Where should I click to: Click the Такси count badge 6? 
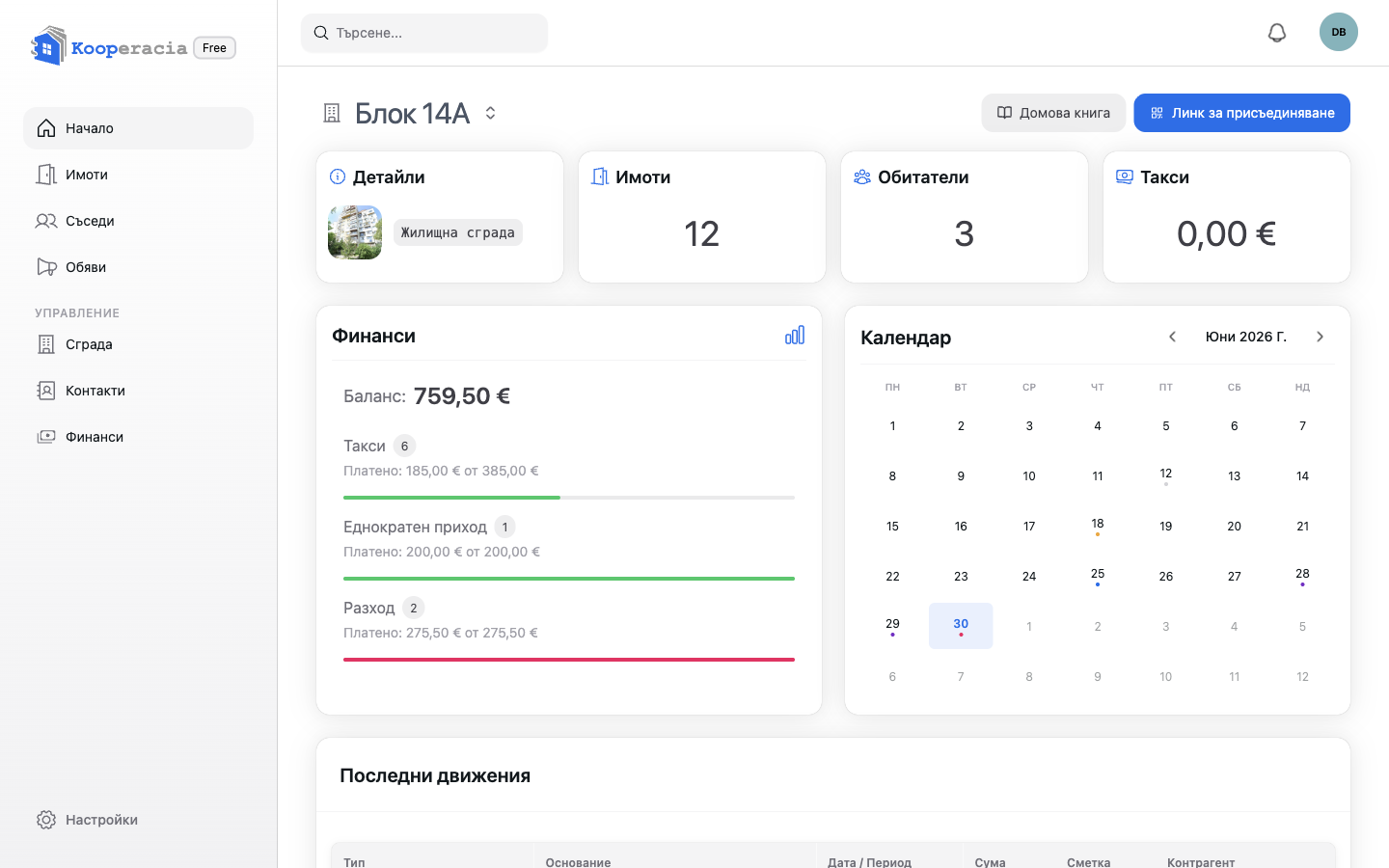click(405, 446)
